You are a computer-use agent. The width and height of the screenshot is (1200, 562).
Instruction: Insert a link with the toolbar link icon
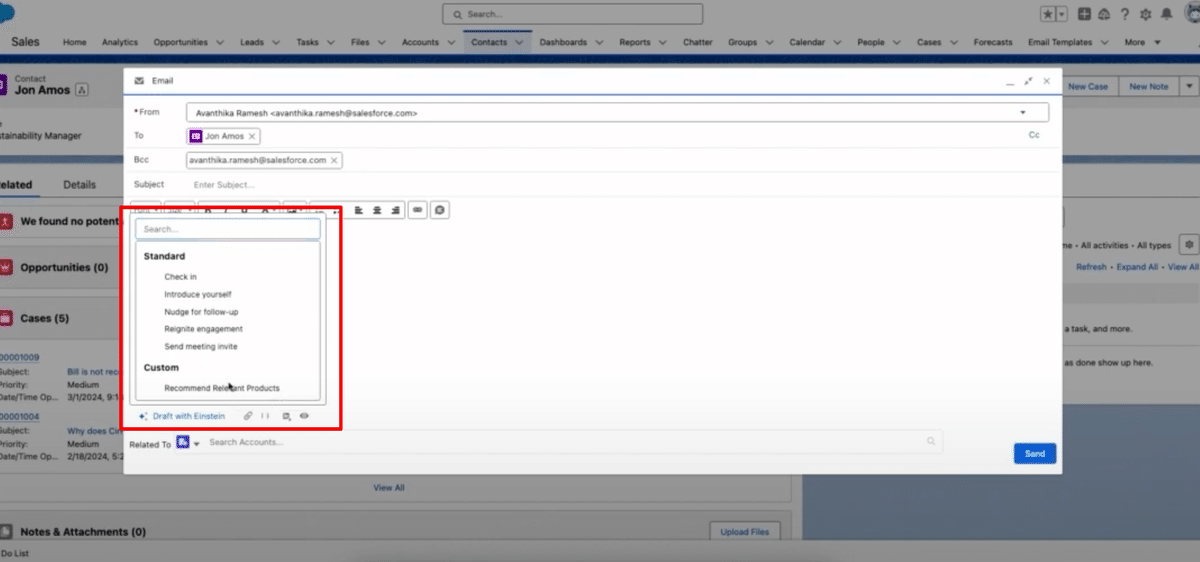click(x=418, y=210)
